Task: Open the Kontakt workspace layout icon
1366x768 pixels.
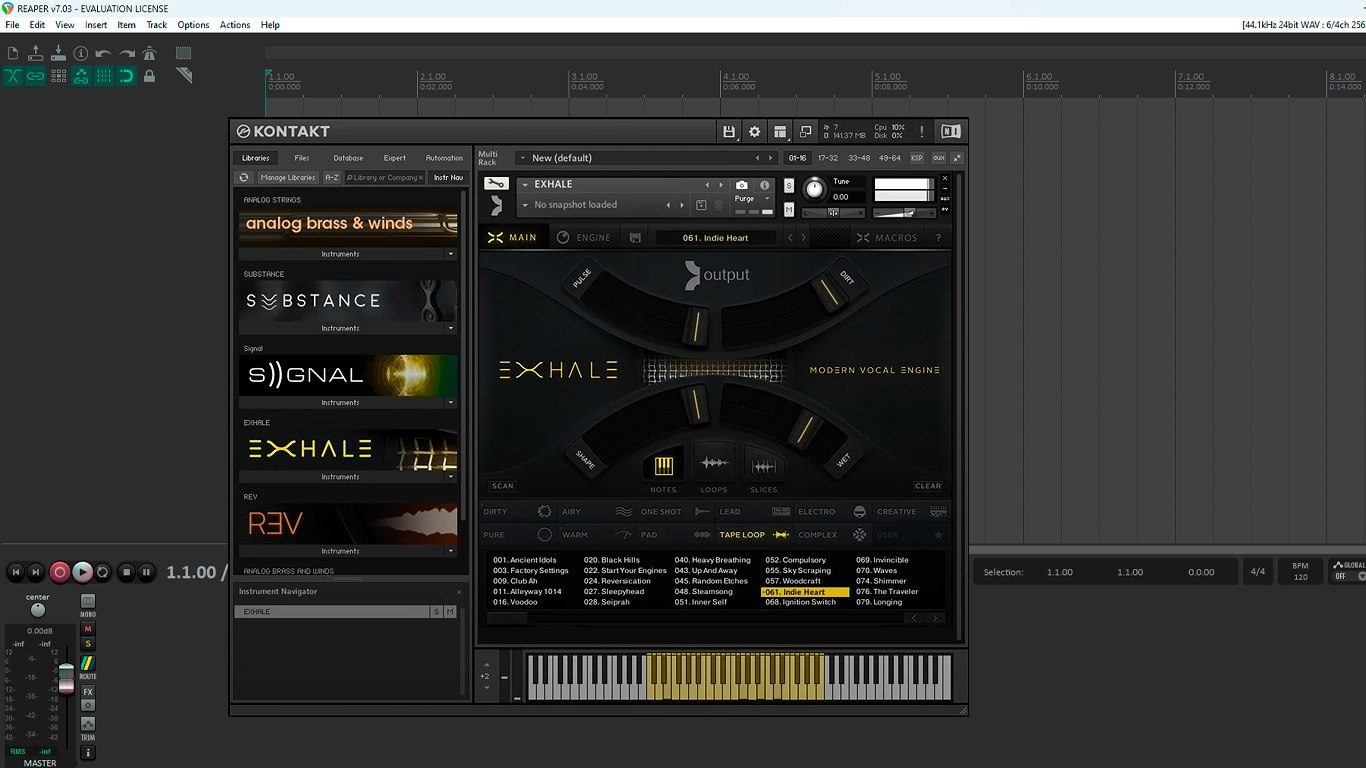Action: (x=780, y=131)
